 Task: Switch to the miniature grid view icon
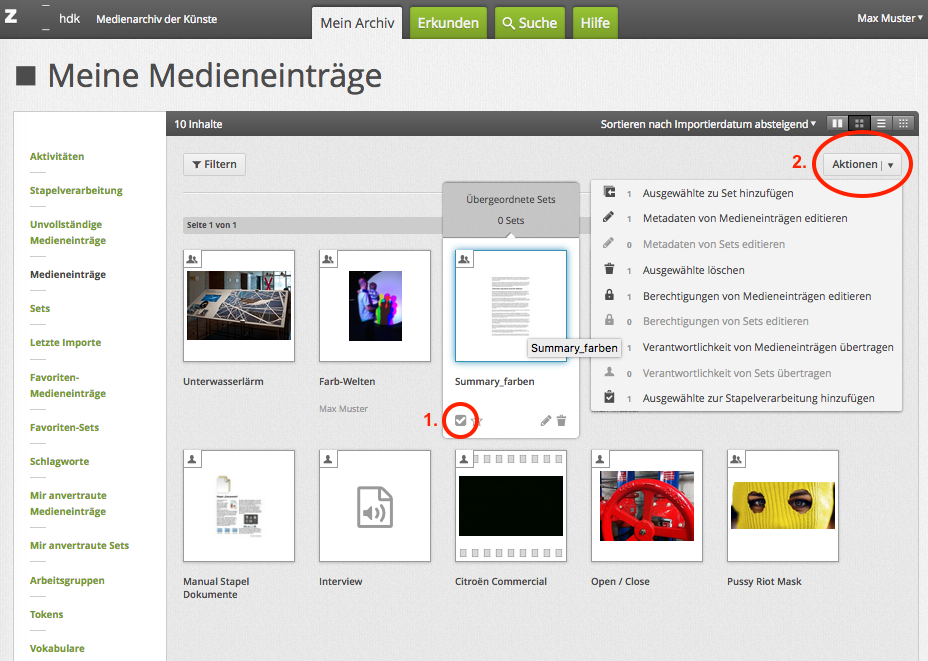(x=903, y=124)
